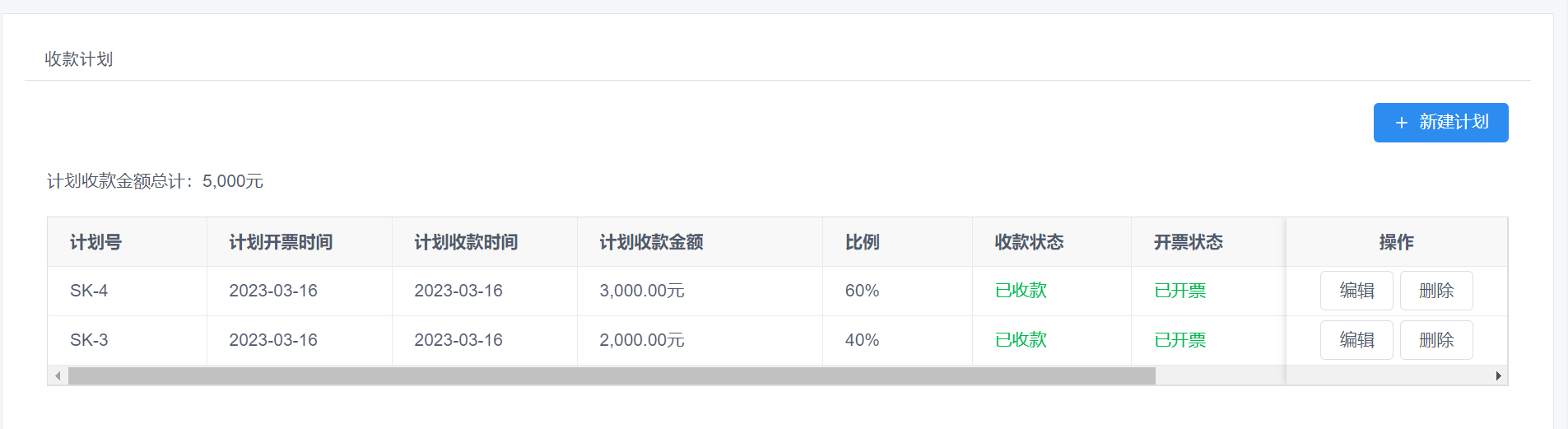Delete the SK-3 plan row
This screenshot has width=1568, height=429.
(x=1436, y=340)
